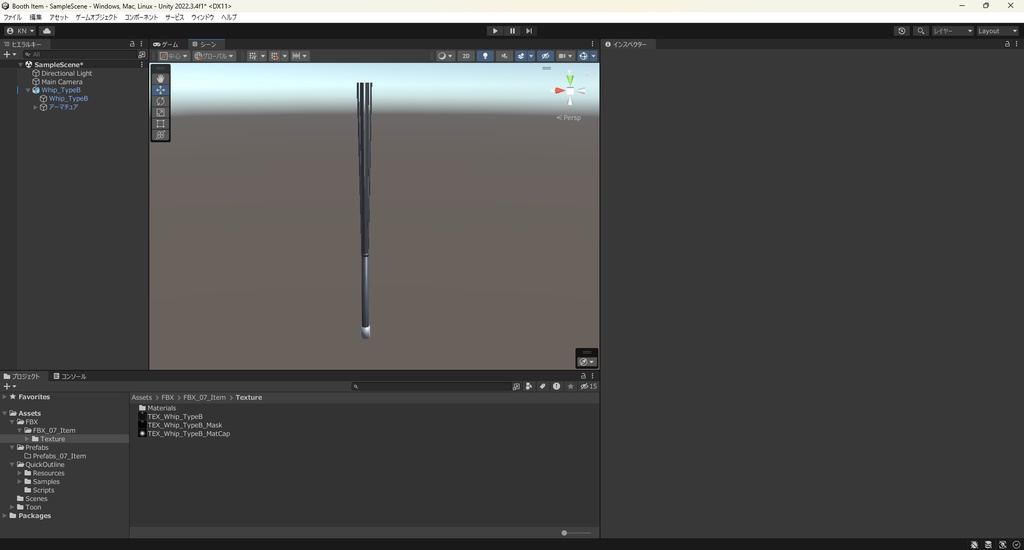The width and height of the screenshot is (1024, 550).
Task: Open pivot Center (中心) dropdown
Action: click(173, 56)
